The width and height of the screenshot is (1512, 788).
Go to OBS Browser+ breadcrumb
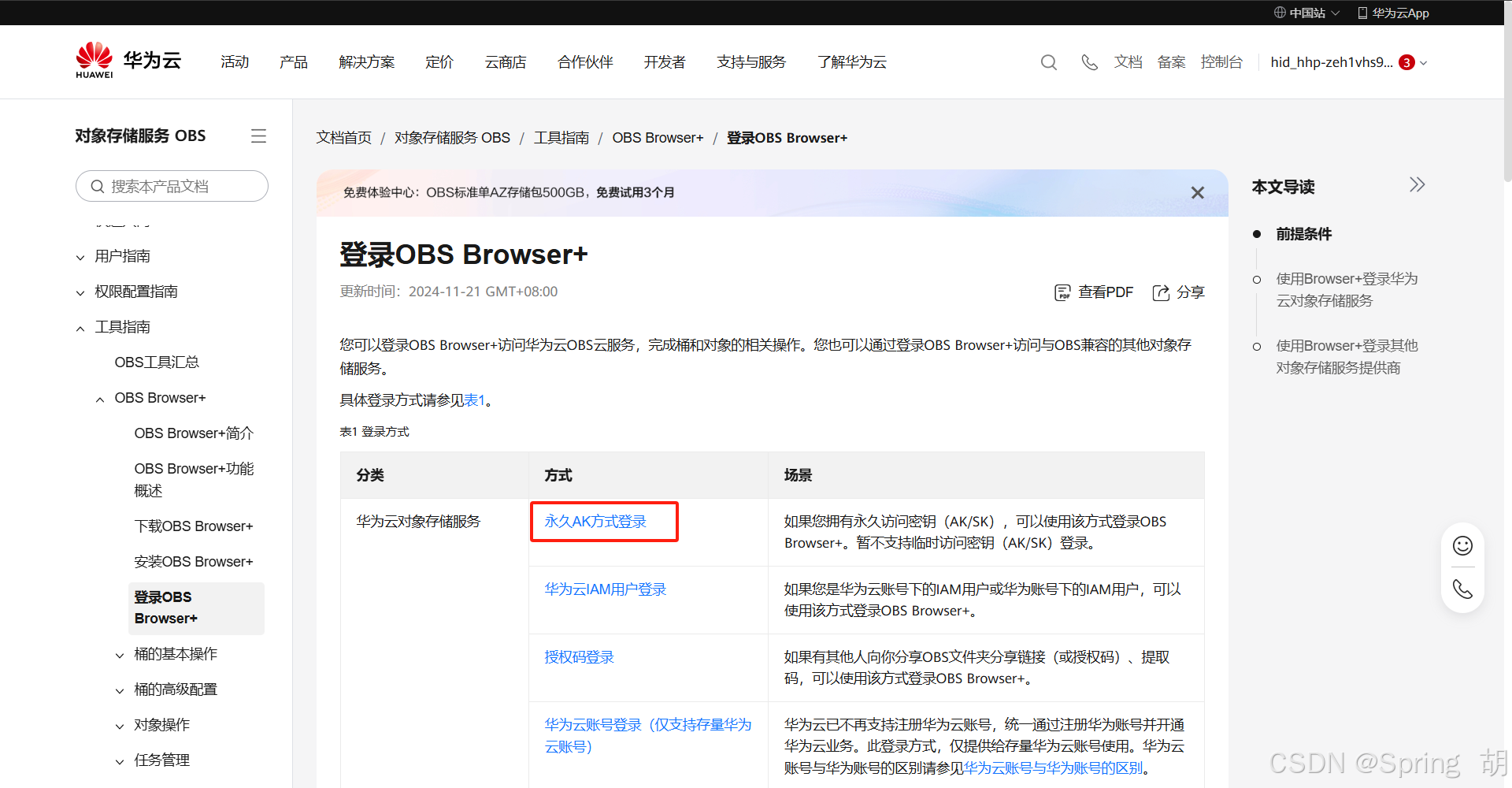(x=658, y=138)
